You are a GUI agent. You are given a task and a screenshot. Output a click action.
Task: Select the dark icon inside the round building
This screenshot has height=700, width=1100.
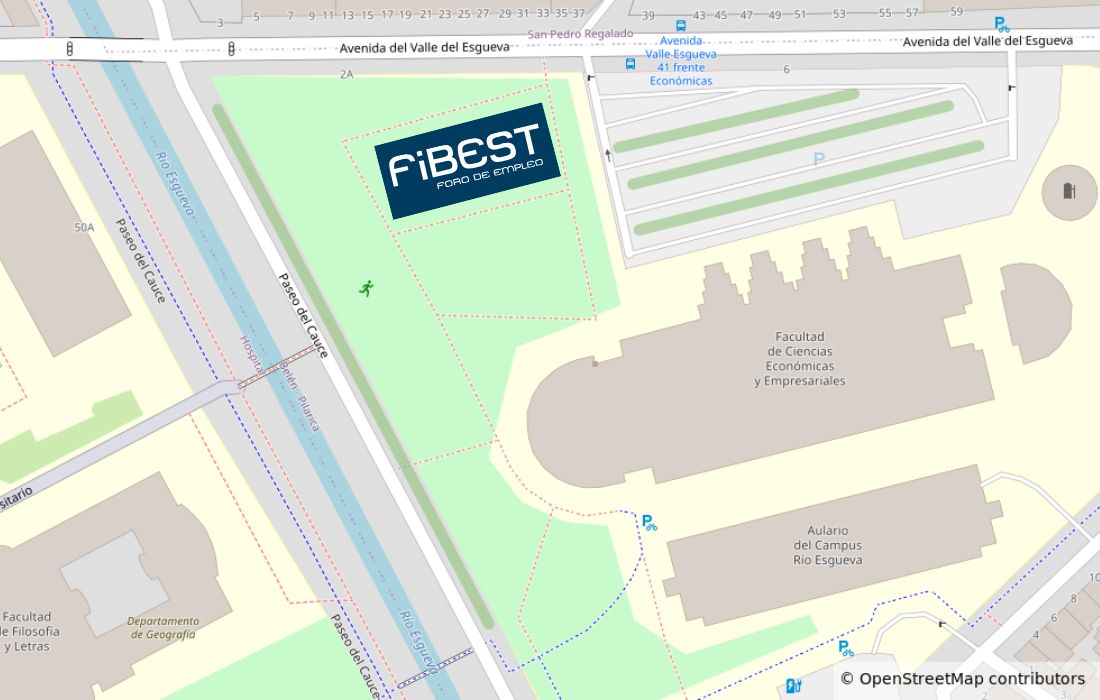[1069, 191]
